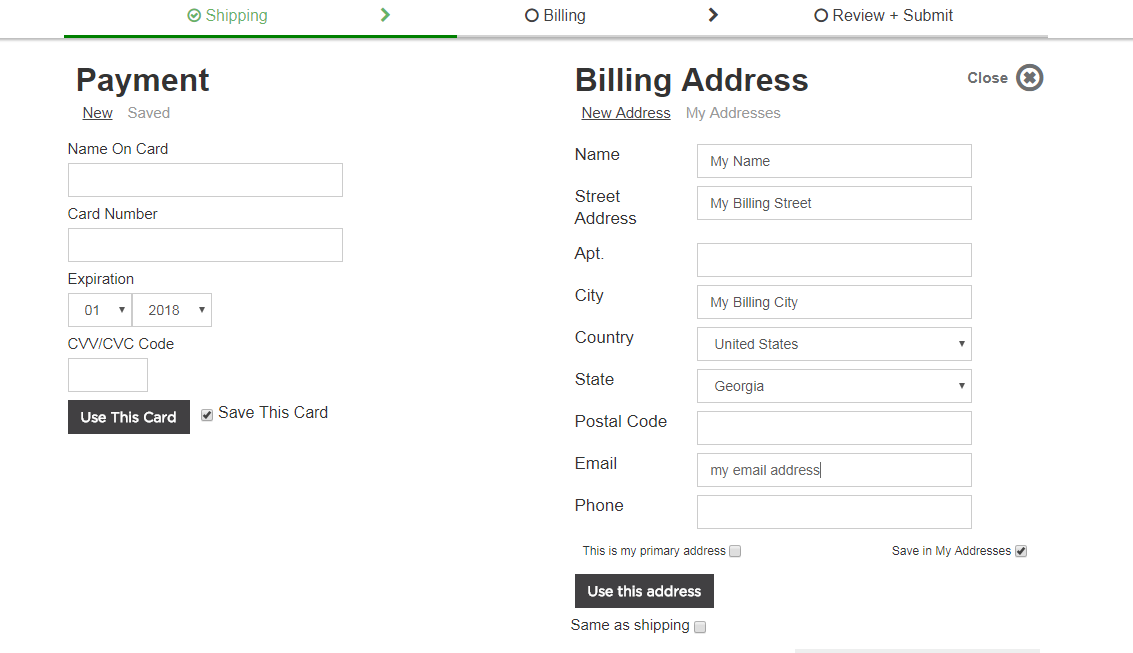The image size is (1133, 653).
Task: Uncheck Save in My Addresses
Action: click(x=1020, y=551)
